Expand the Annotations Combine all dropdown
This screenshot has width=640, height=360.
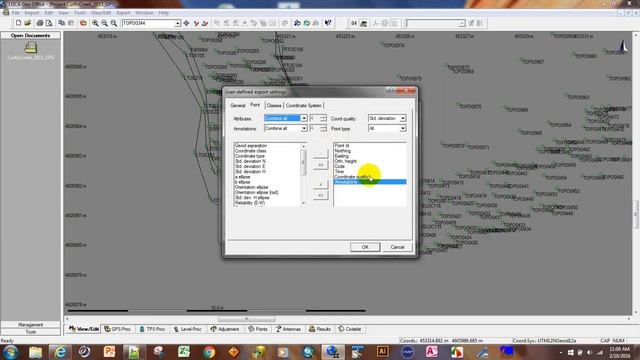[303, 129]
